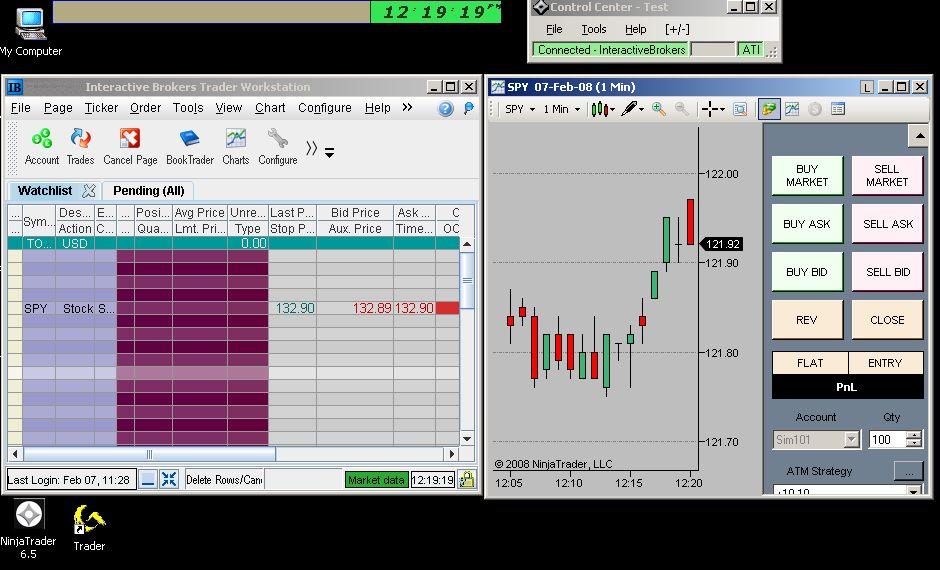Viewport: 940px width, 570px height.
Task: Click the BUY MARKET button
Action: pos(807,175)
